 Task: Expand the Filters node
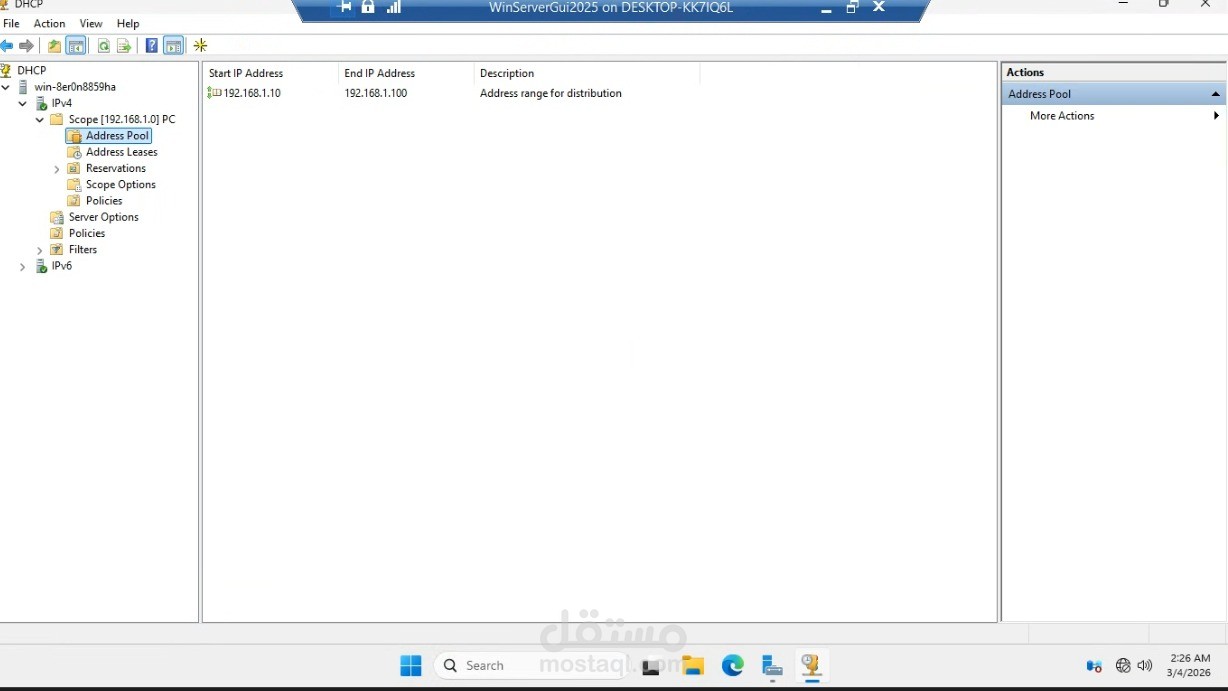[x=40, y=250]
